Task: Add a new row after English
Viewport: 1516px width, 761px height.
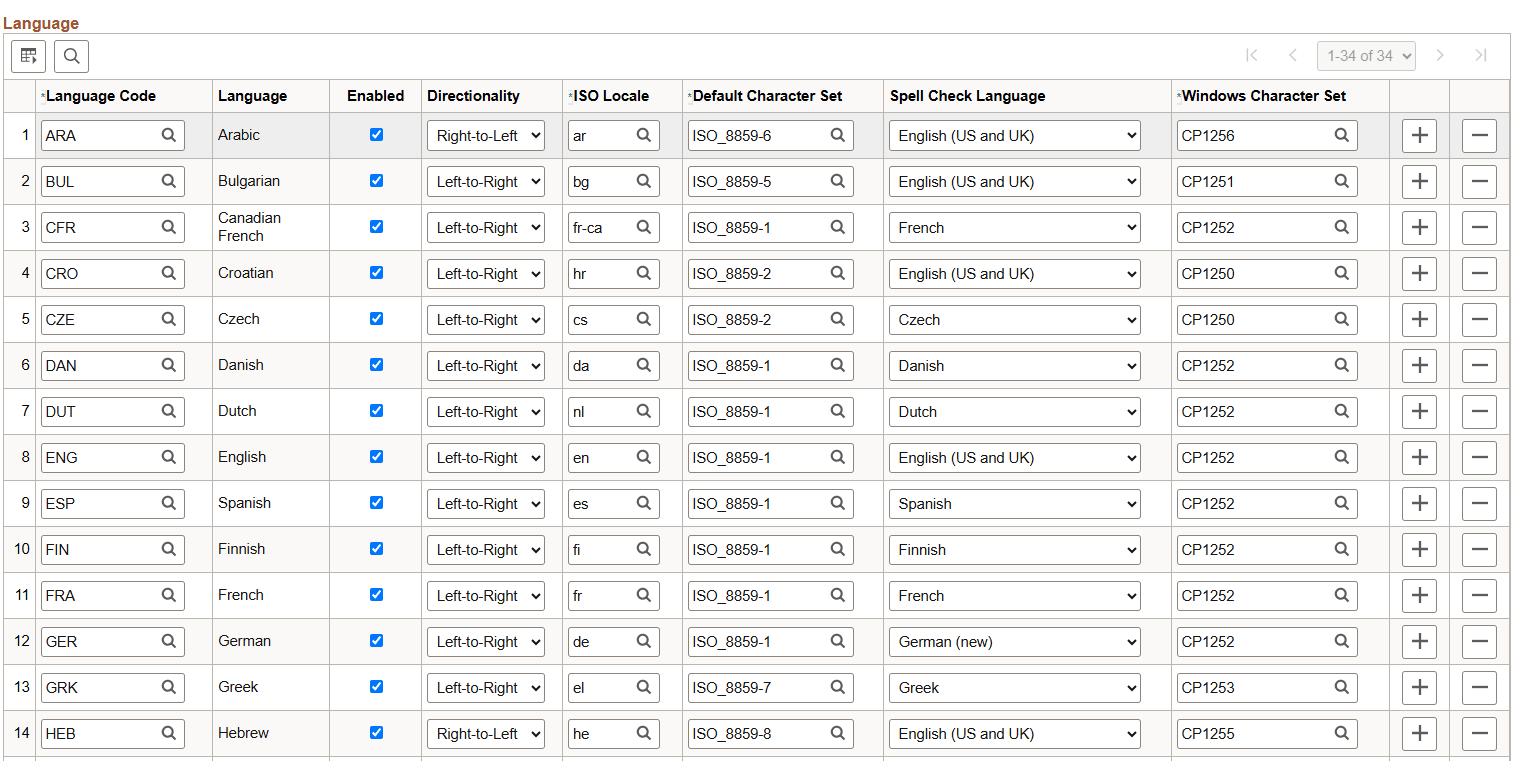Action: pos(1419,457)
